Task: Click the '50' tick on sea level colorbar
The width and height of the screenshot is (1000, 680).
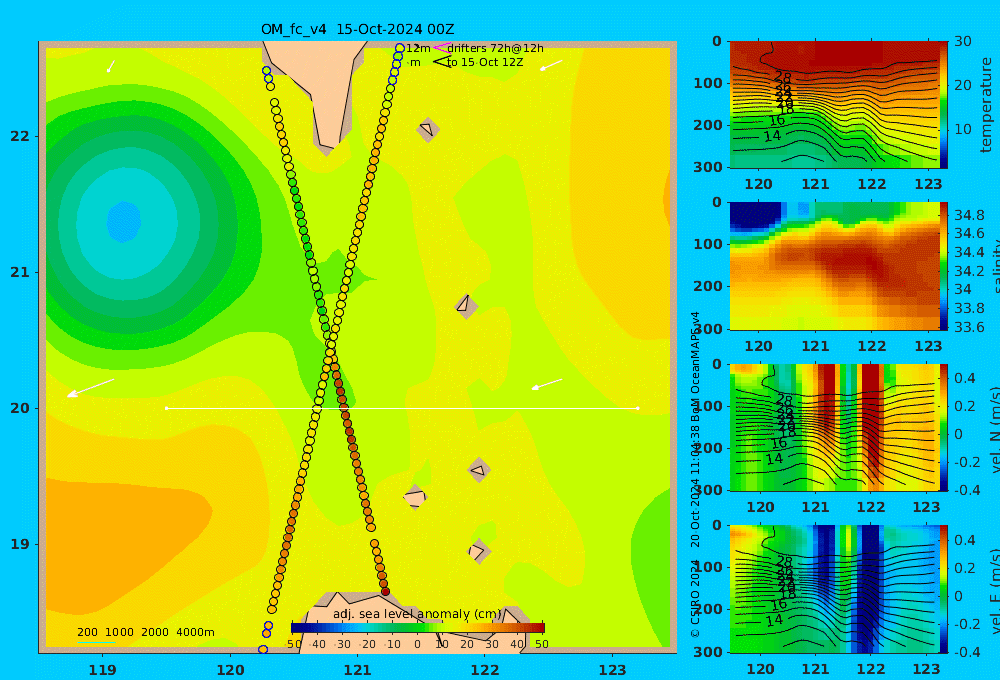Action: click(x=541, y=644)
